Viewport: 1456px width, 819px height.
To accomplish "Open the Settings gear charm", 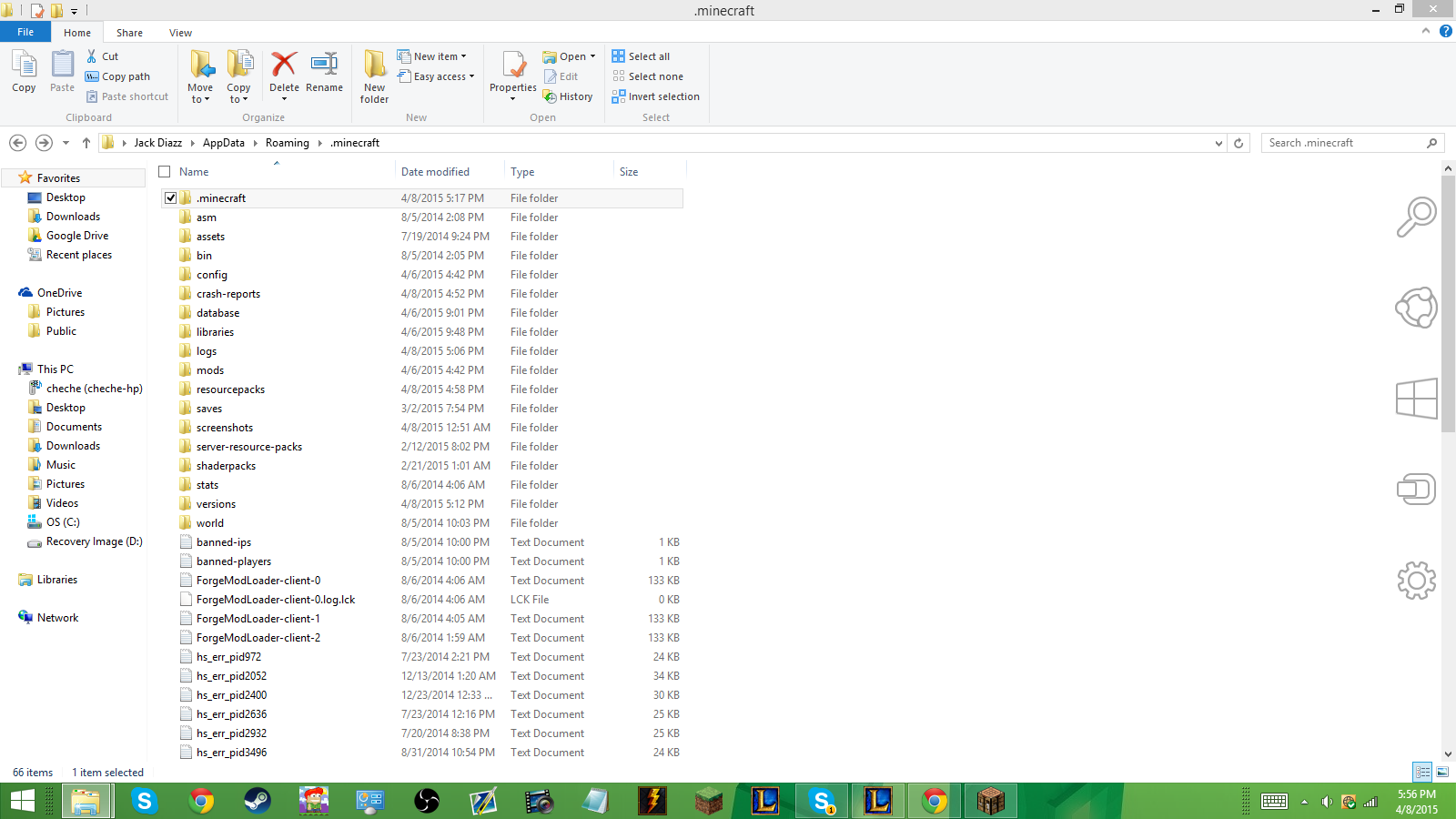I will 1416,580.
